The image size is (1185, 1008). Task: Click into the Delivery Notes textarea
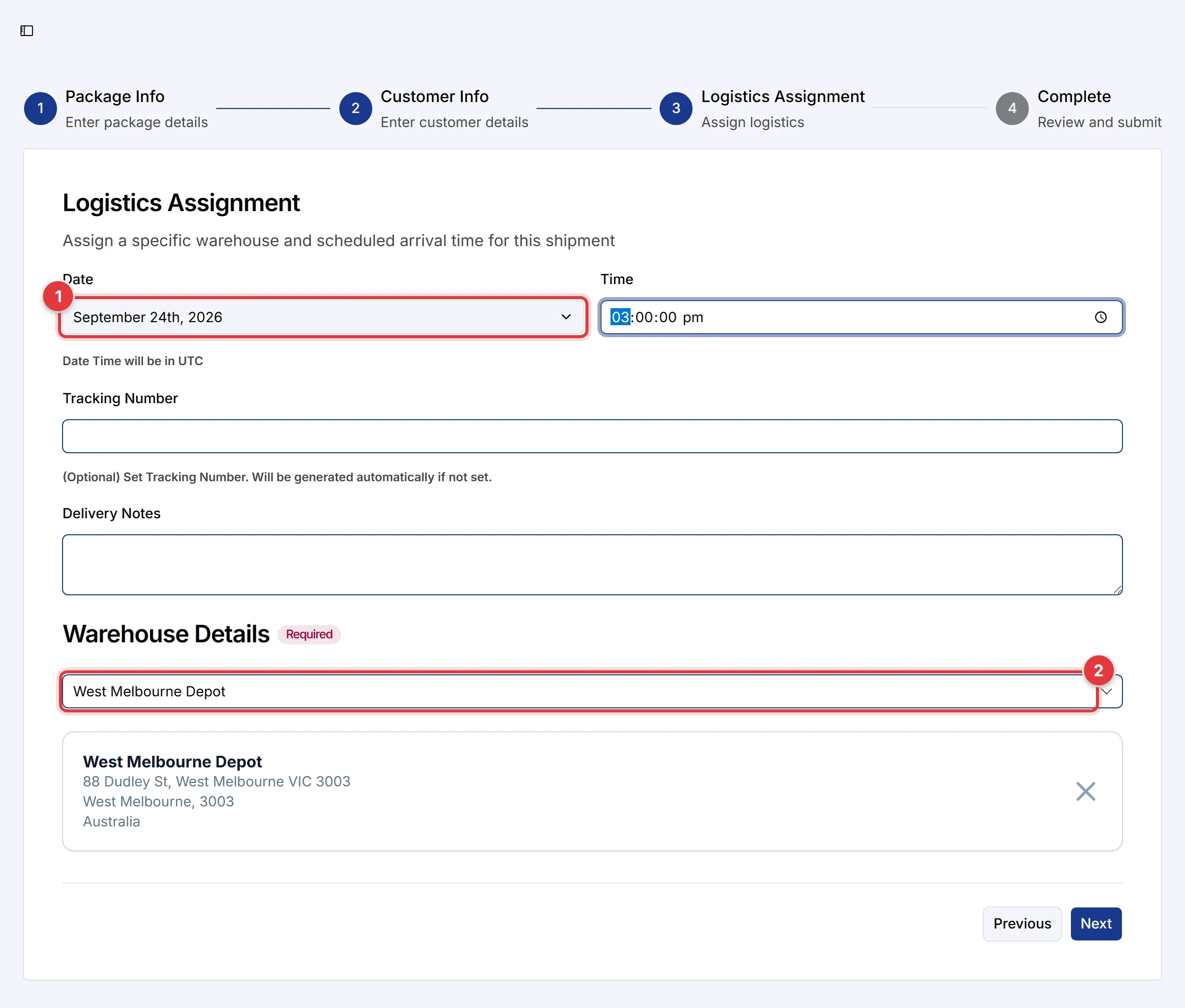tap(592, 565)
